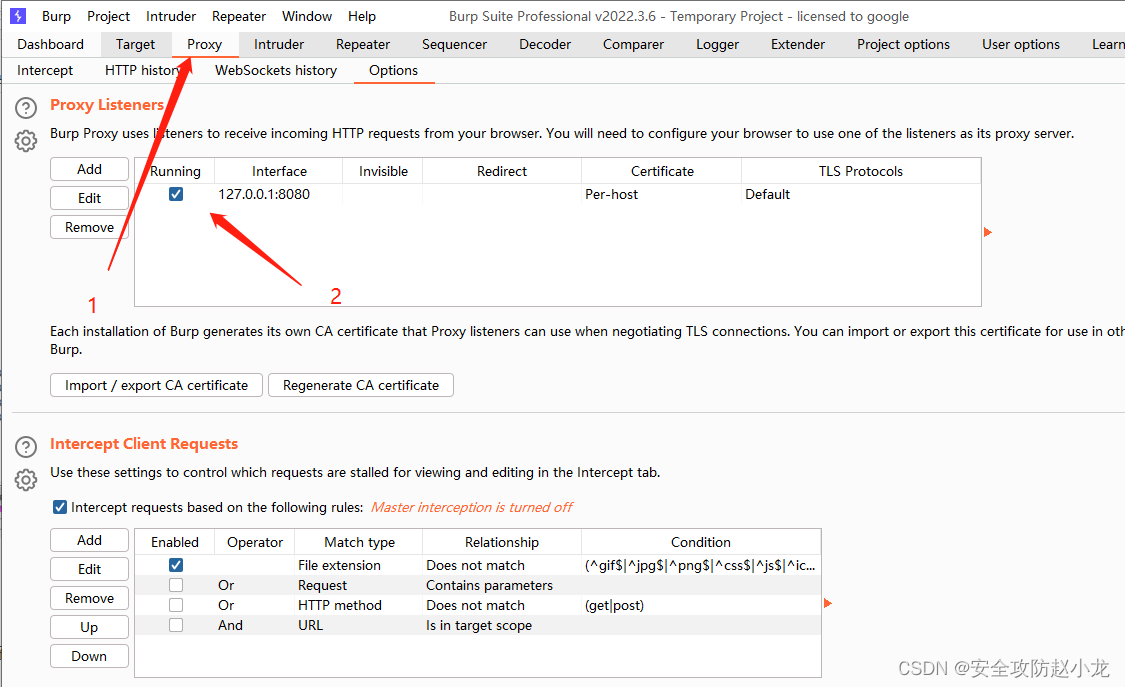1125x687 pixels.
Task: Disable the File extension rule checkbox
Action: click(176, 565)
